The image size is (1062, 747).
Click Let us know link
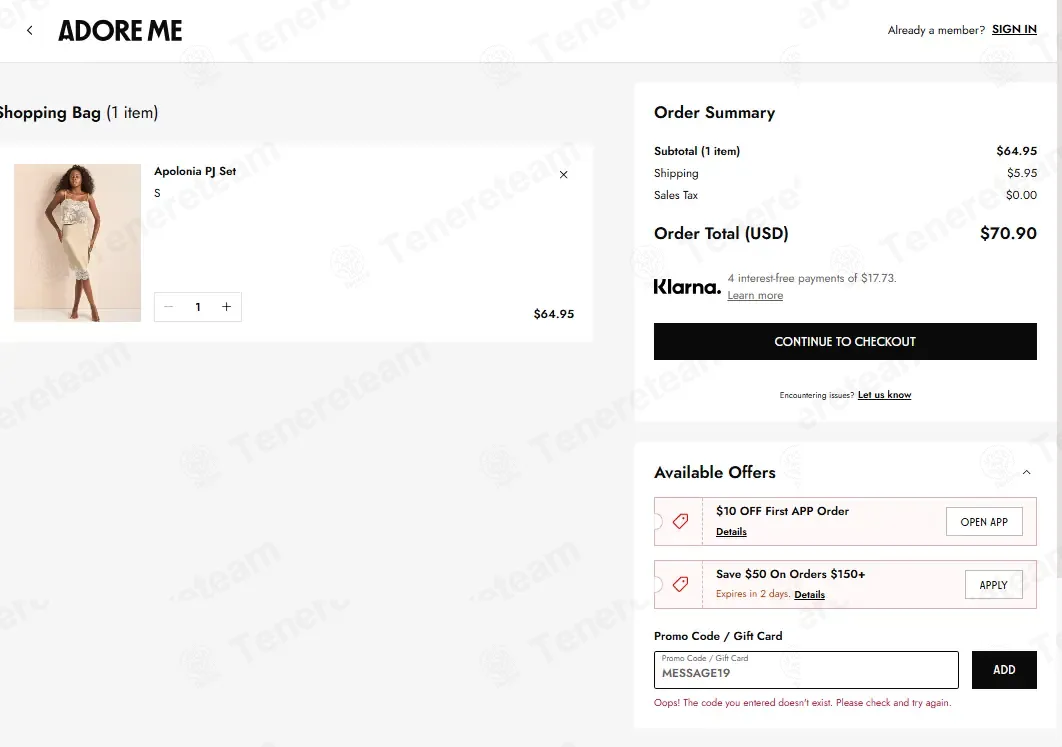[884, 395]
